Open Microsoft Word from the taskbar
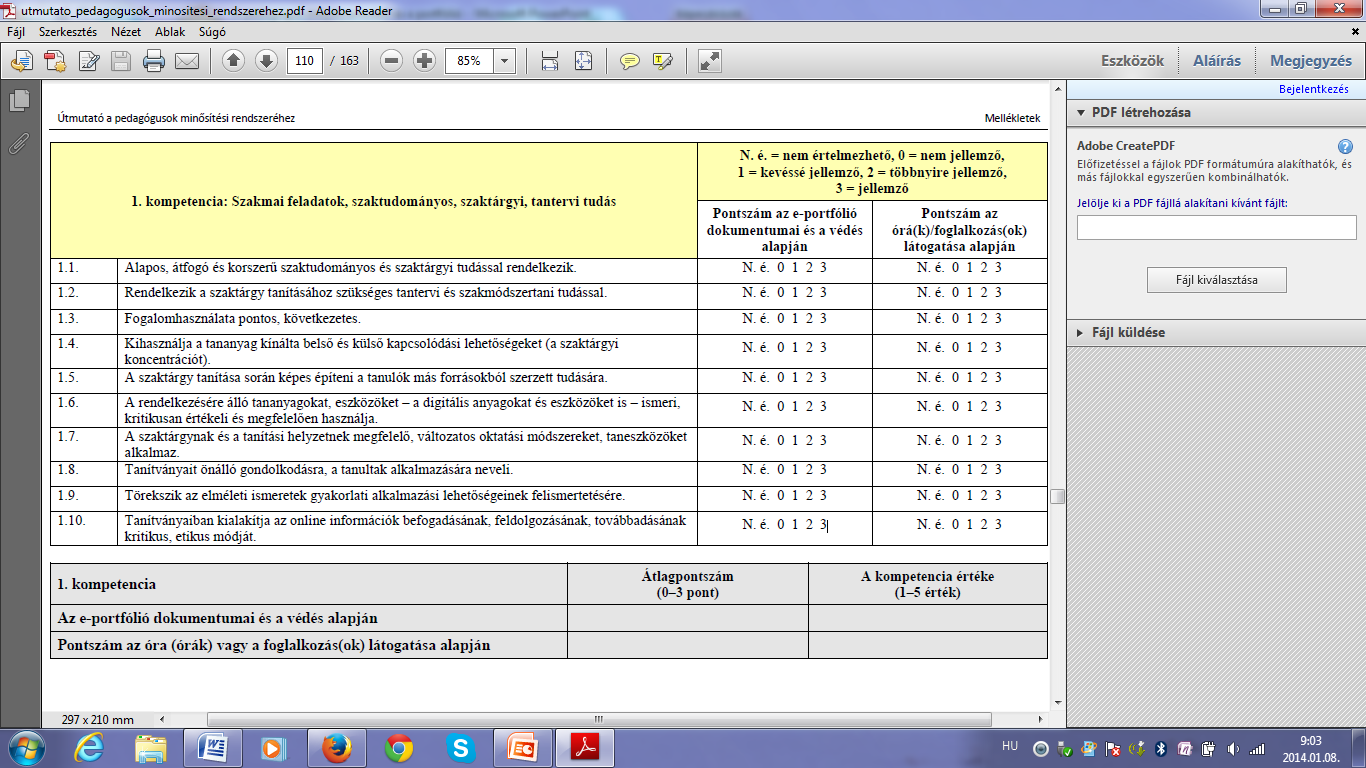Viewport: 1366px width, 768px height. coord(214,747)
